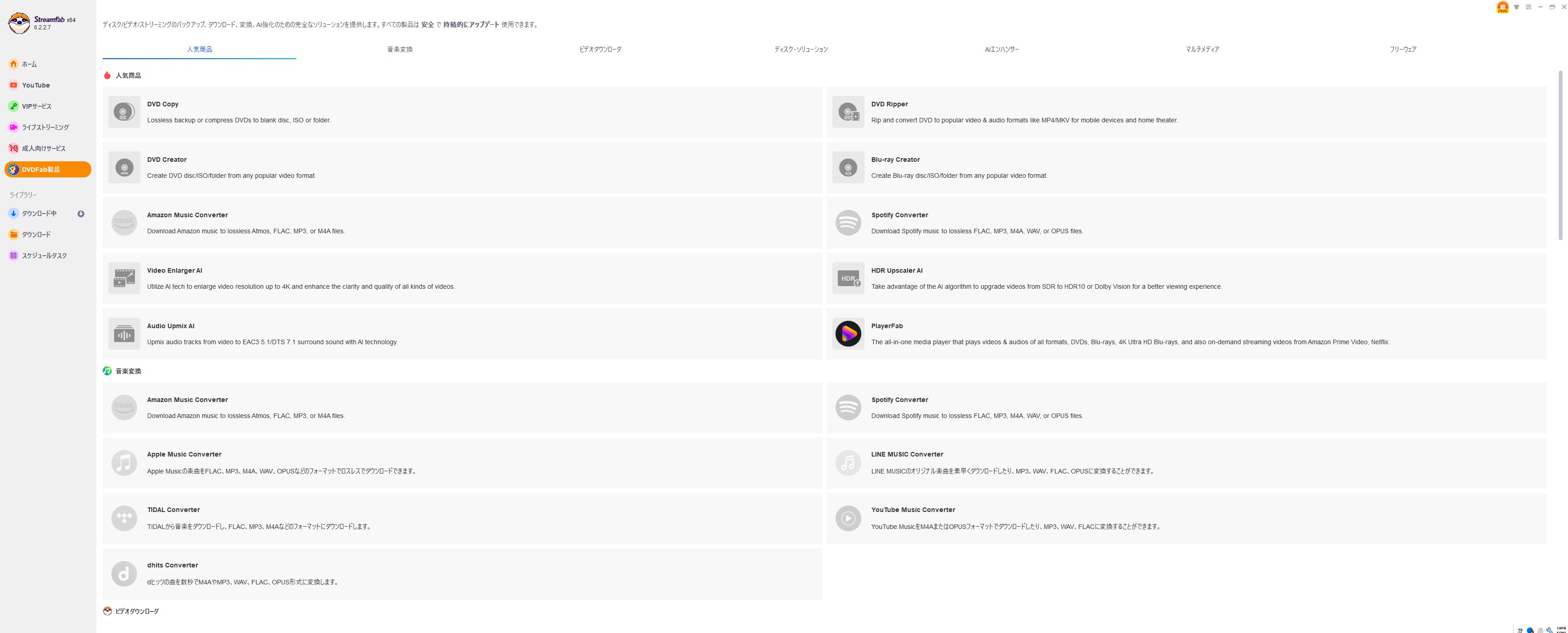Click the HDR Upscaler AI icon
The image size is (1568, 633).
click(848, 278)
